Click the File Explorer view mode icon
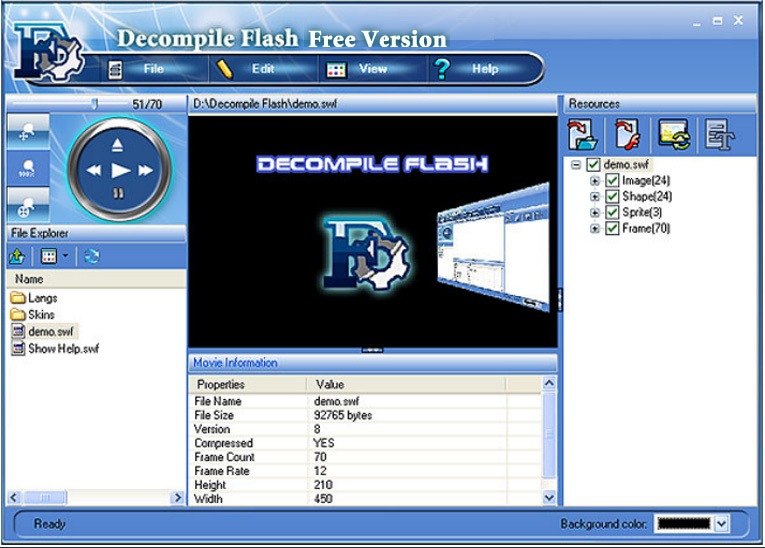 (x=49, y=256)
